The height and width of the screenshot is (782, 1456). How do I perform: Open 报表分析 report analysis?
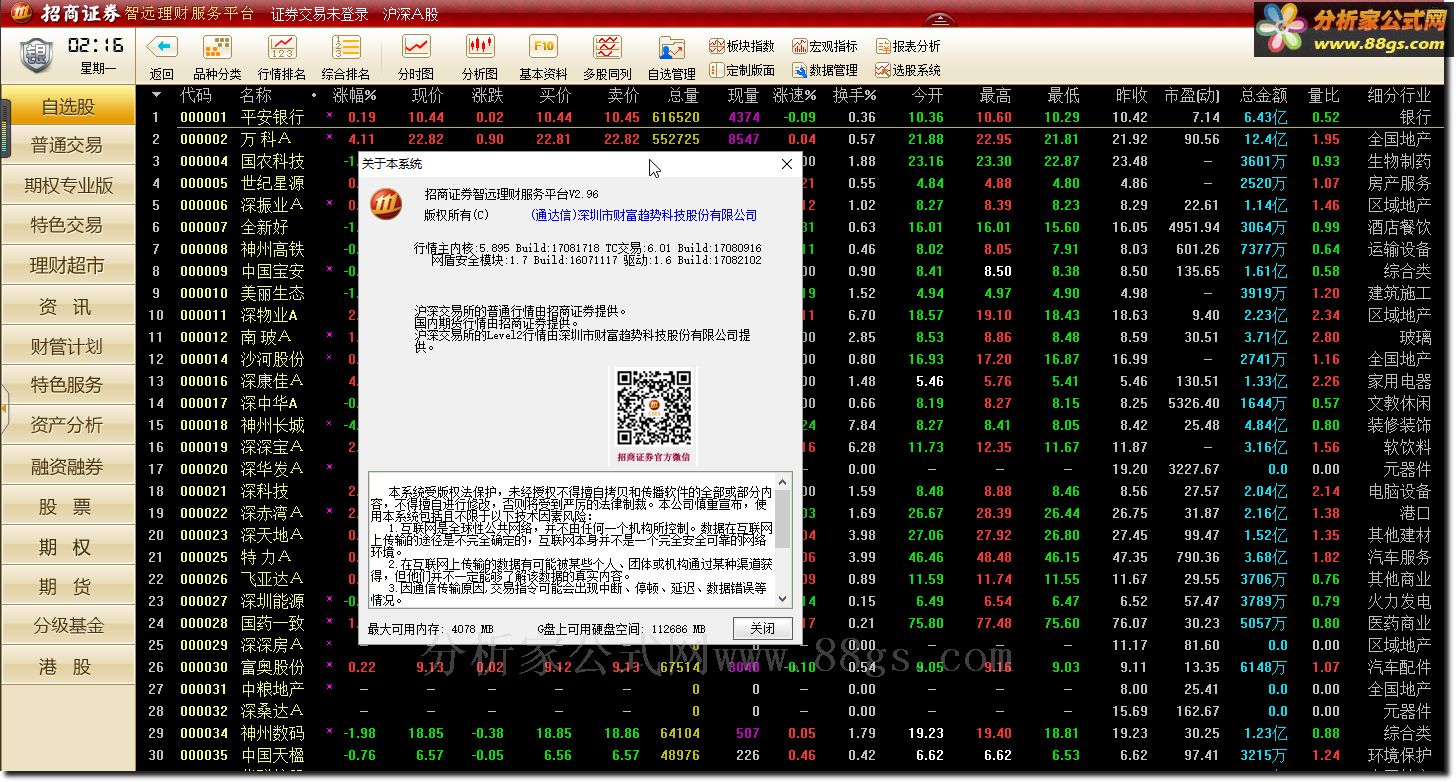click(908, 46)
